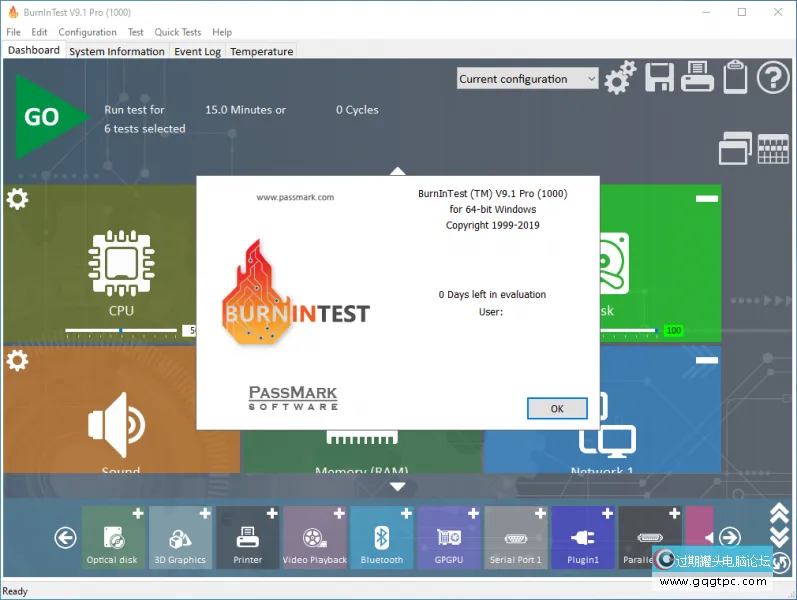Add the 3D Graphics test
This screenshot has height=600, width=797.
tap(205, 514)
